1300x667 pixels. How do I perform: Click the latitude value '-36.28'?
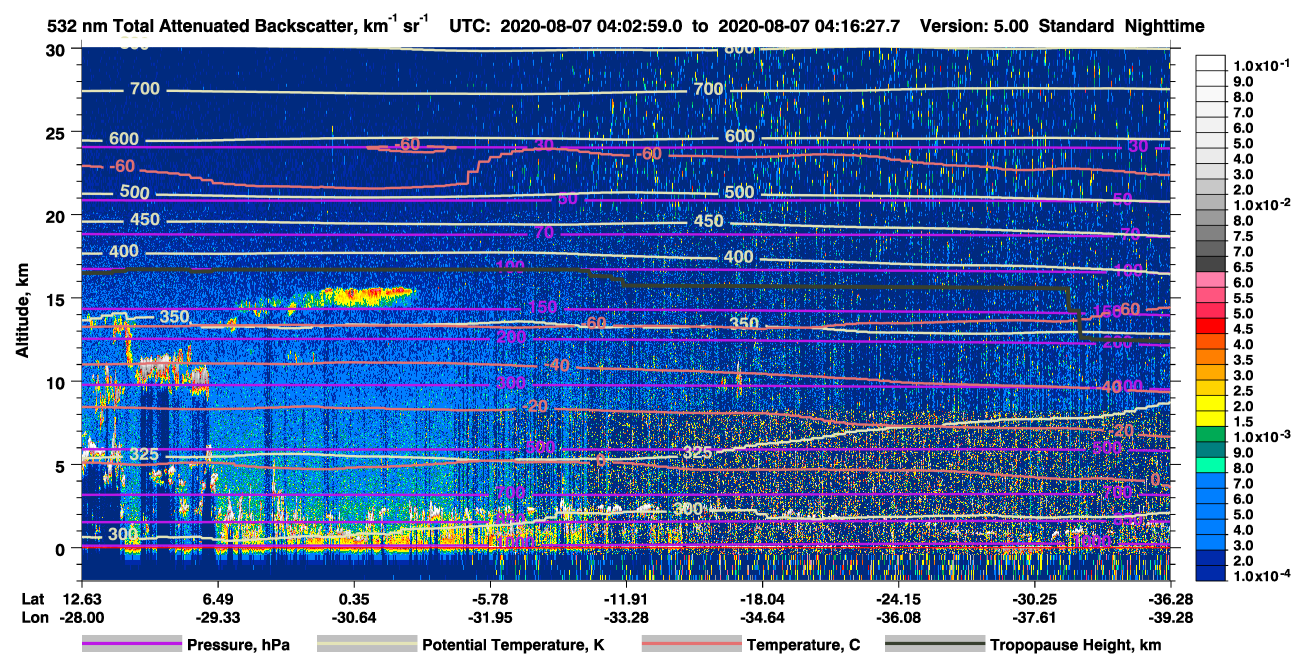1171,599
